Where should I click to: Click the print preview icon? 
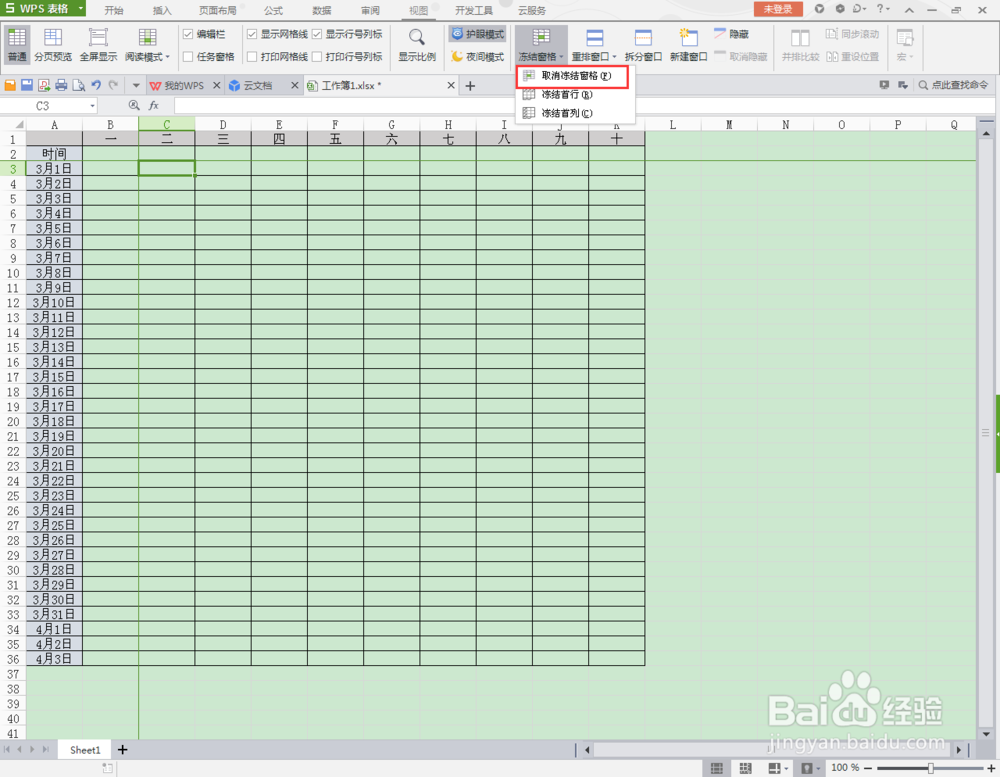pyautogui.click(x=78, y=85)
